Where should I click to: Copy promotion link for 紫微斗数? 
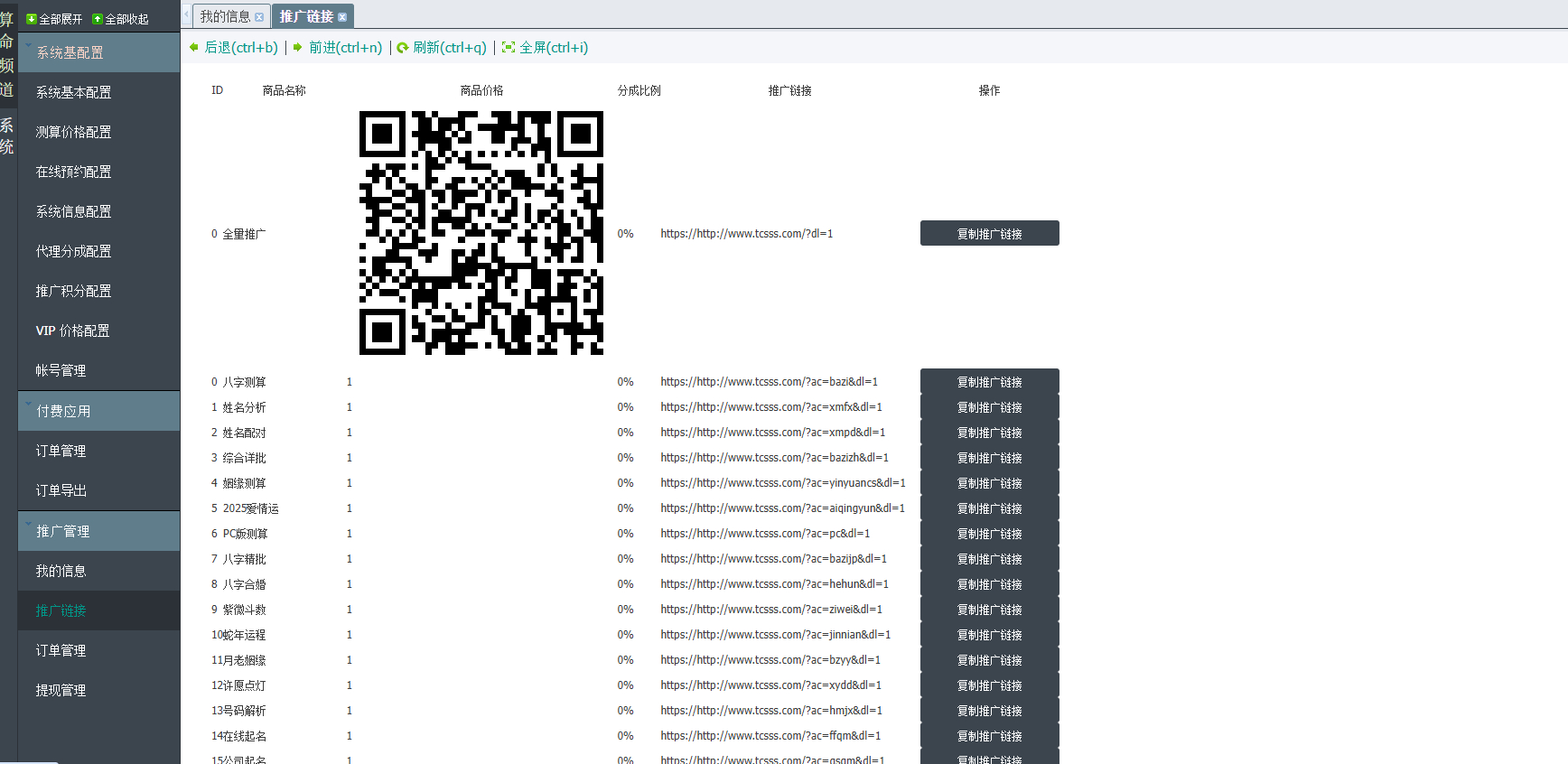pos(989,610)
